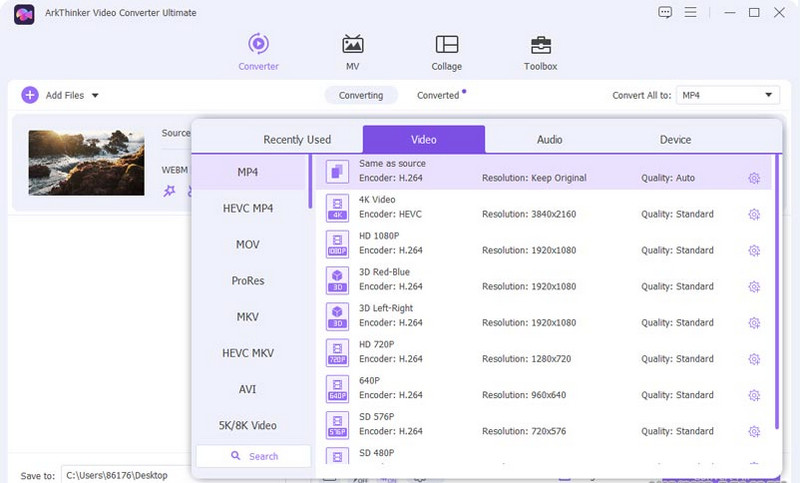Viewport: 800px width, 483px height.
Task: Click the format Search box
Action: (x=254, y=456)
